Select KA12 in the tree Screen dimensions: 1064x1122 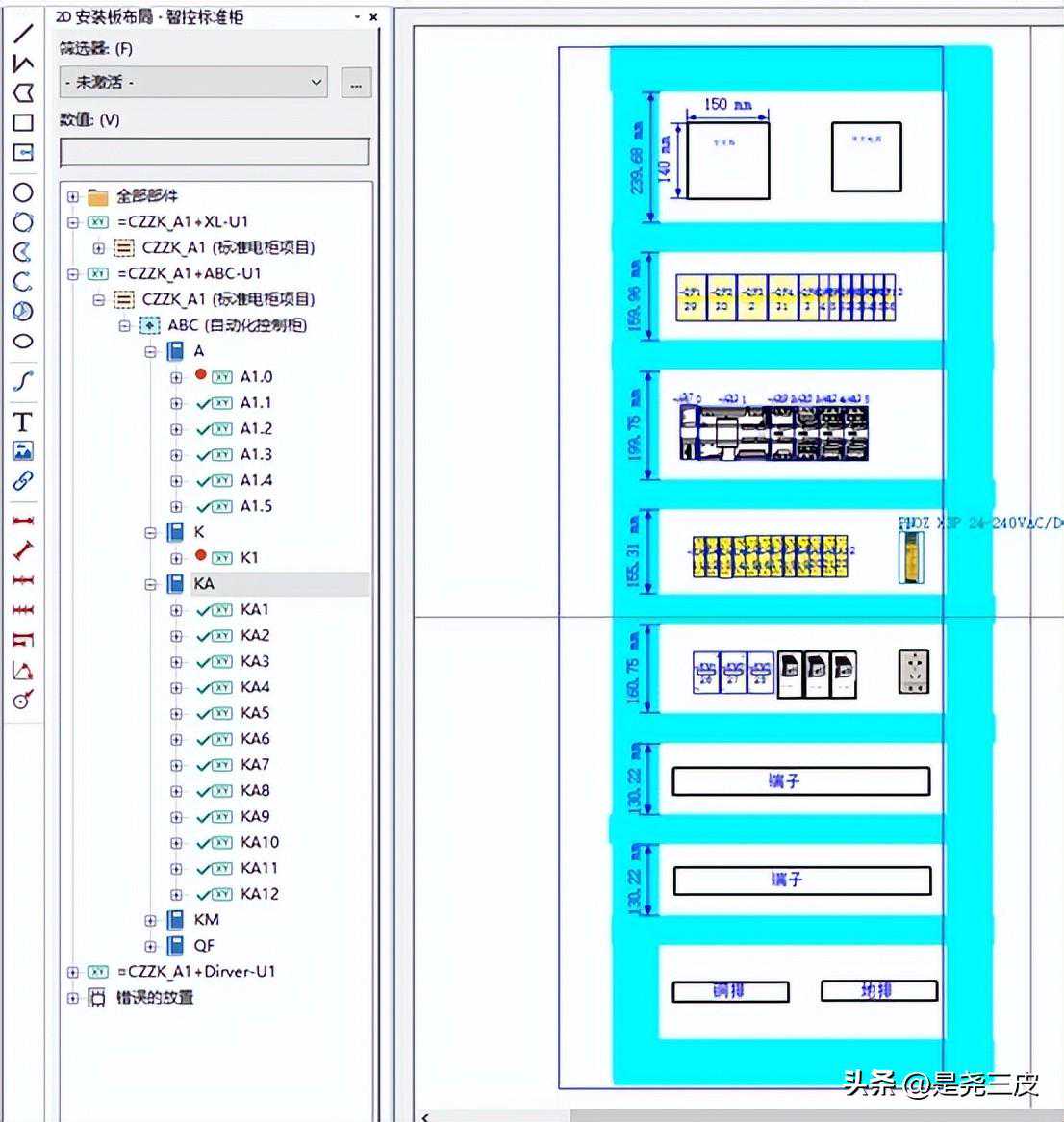pos(260,894)
